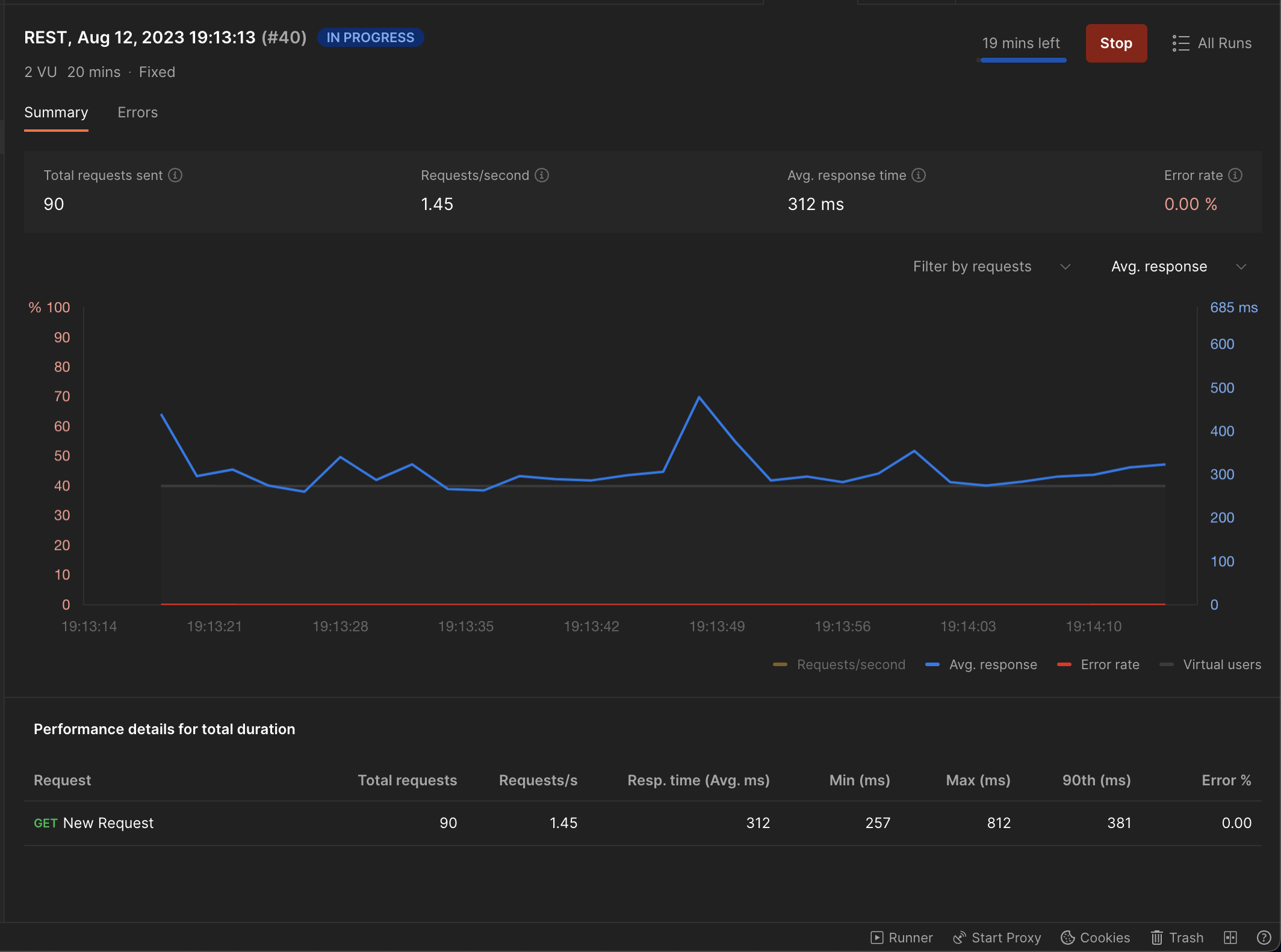Switch to the Errors tab

tap(137, 113)
